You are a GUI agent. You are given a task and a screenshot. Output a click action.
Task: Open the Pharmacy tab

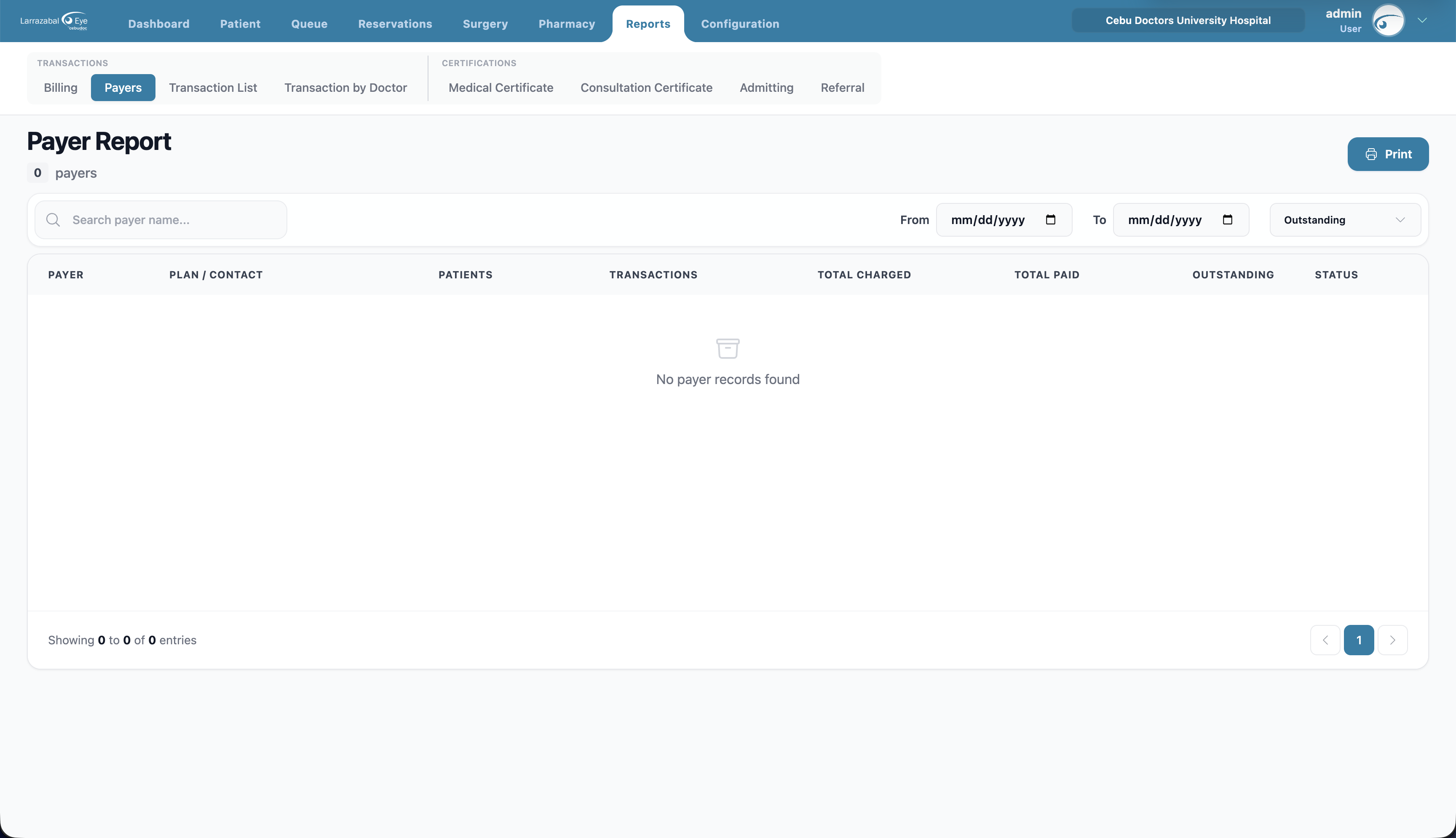pyautogui.click(x=567, y=24)
